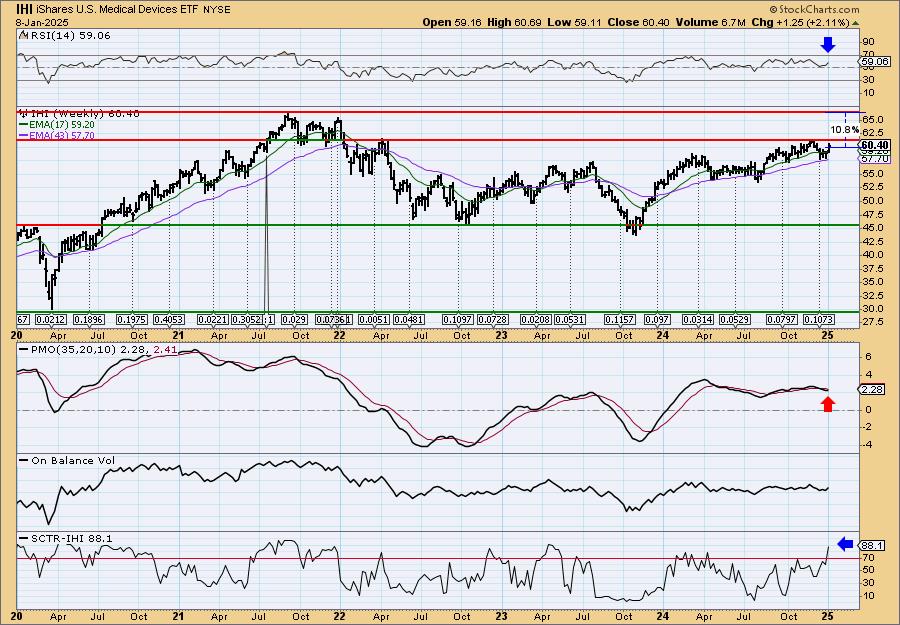Click the 2.28 PMO tag on right axis
The width and height of the screenshot is (900, 625).
coord(871,390)
